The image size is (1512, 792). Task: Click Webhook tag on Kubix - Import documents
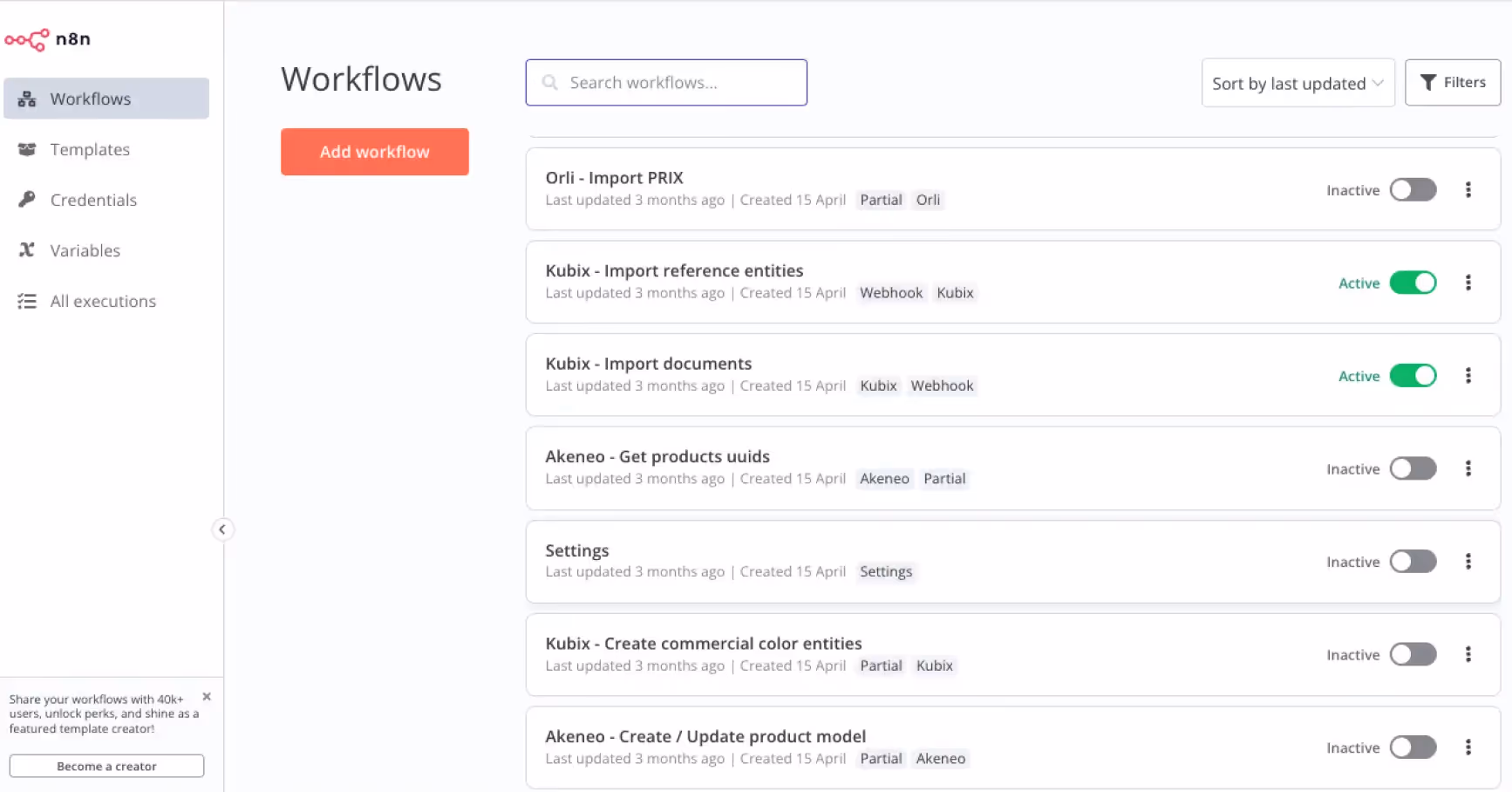[x=942, y=386]
